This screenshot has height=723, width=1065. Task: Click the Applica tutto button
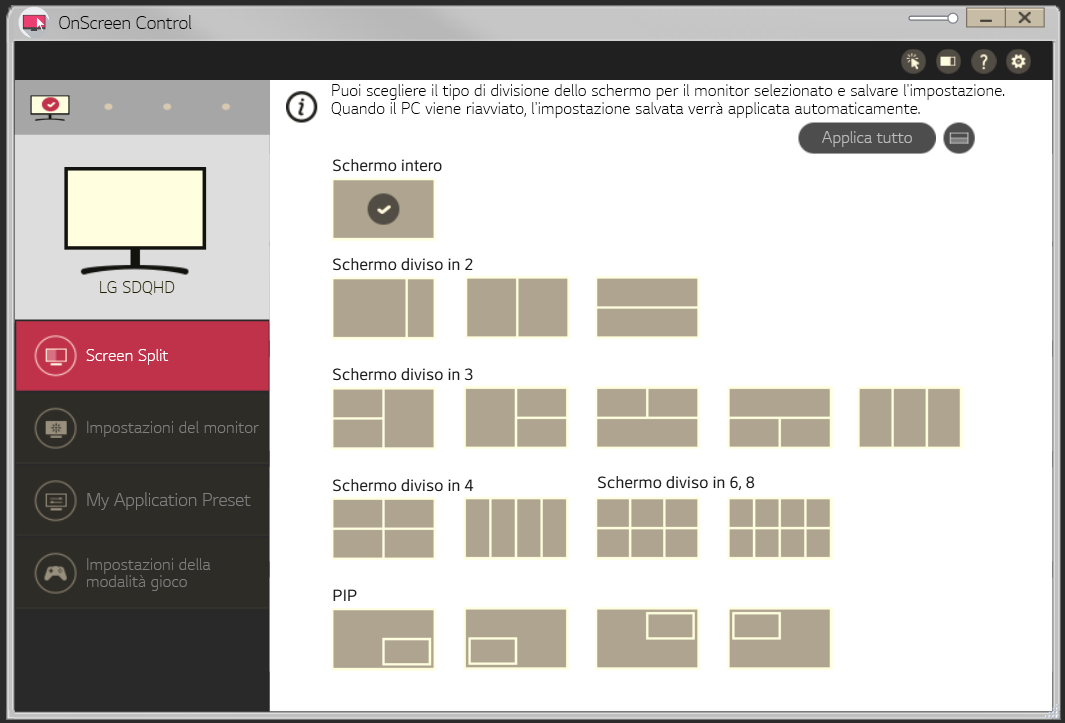click(x=867, y=138)
